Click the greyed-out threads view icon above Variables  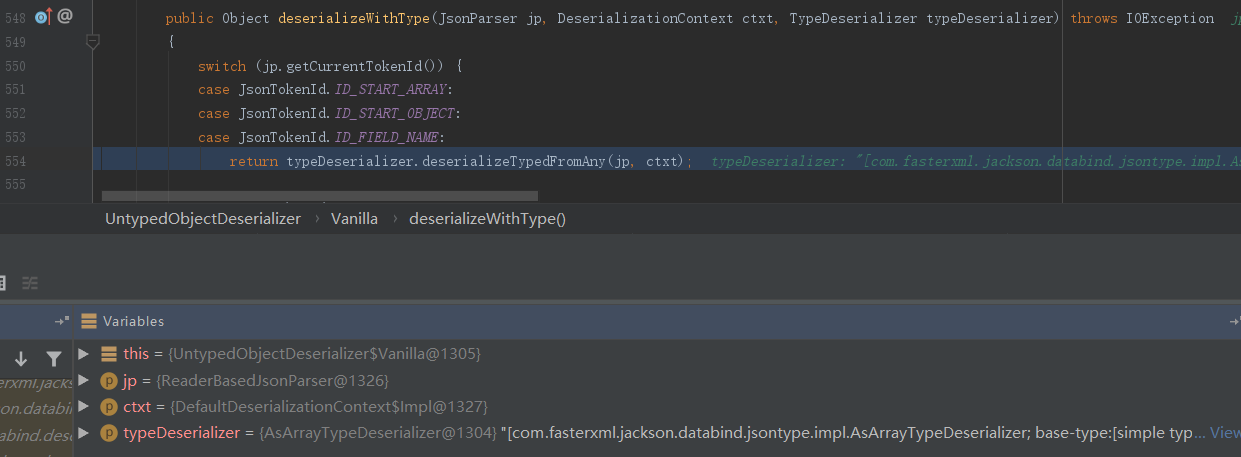pos(30,283)
